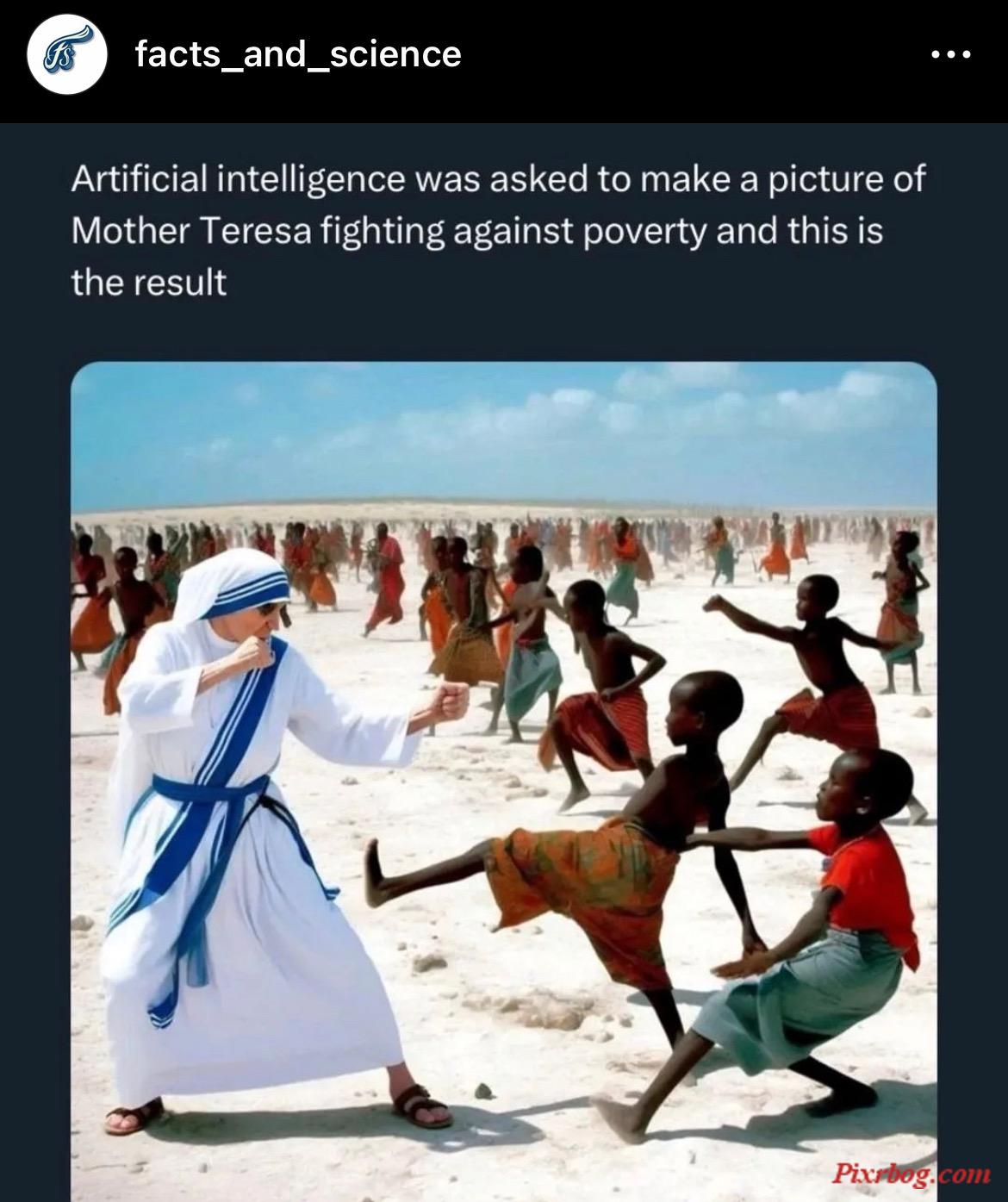Click 'the result' at the caption end
1008x1202 pixels.
pyautogui.click(x=148, y=282)
